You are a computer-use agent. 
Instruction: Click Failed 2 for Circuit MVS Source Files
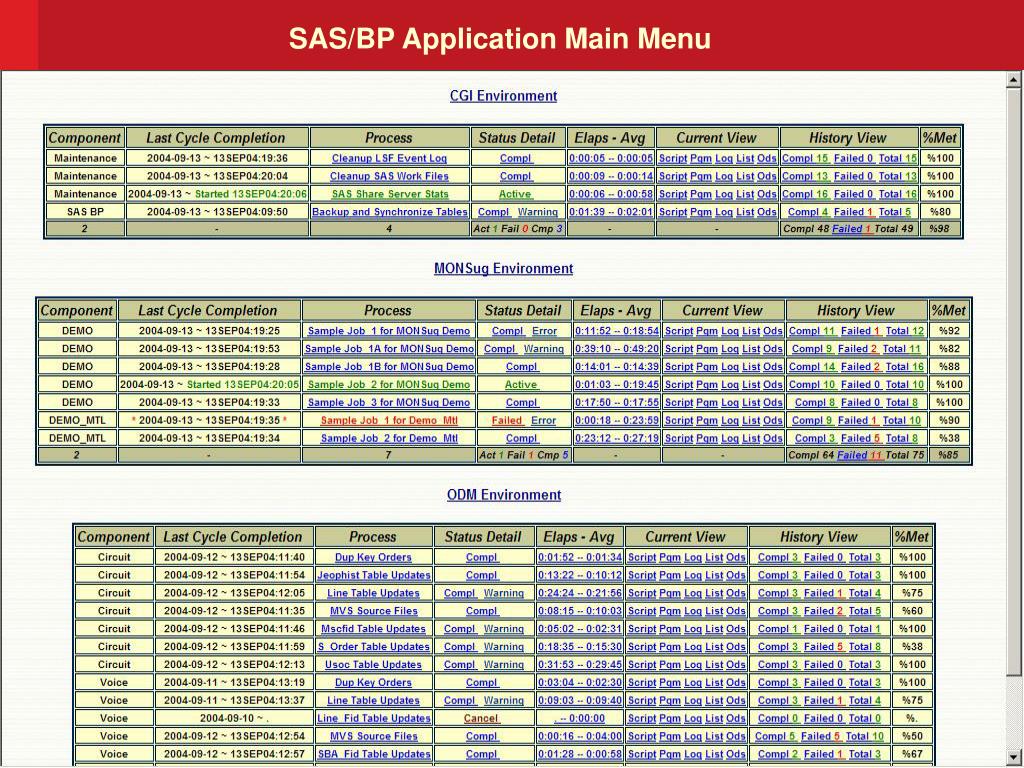pyautogui.click(x=824, y=611)
